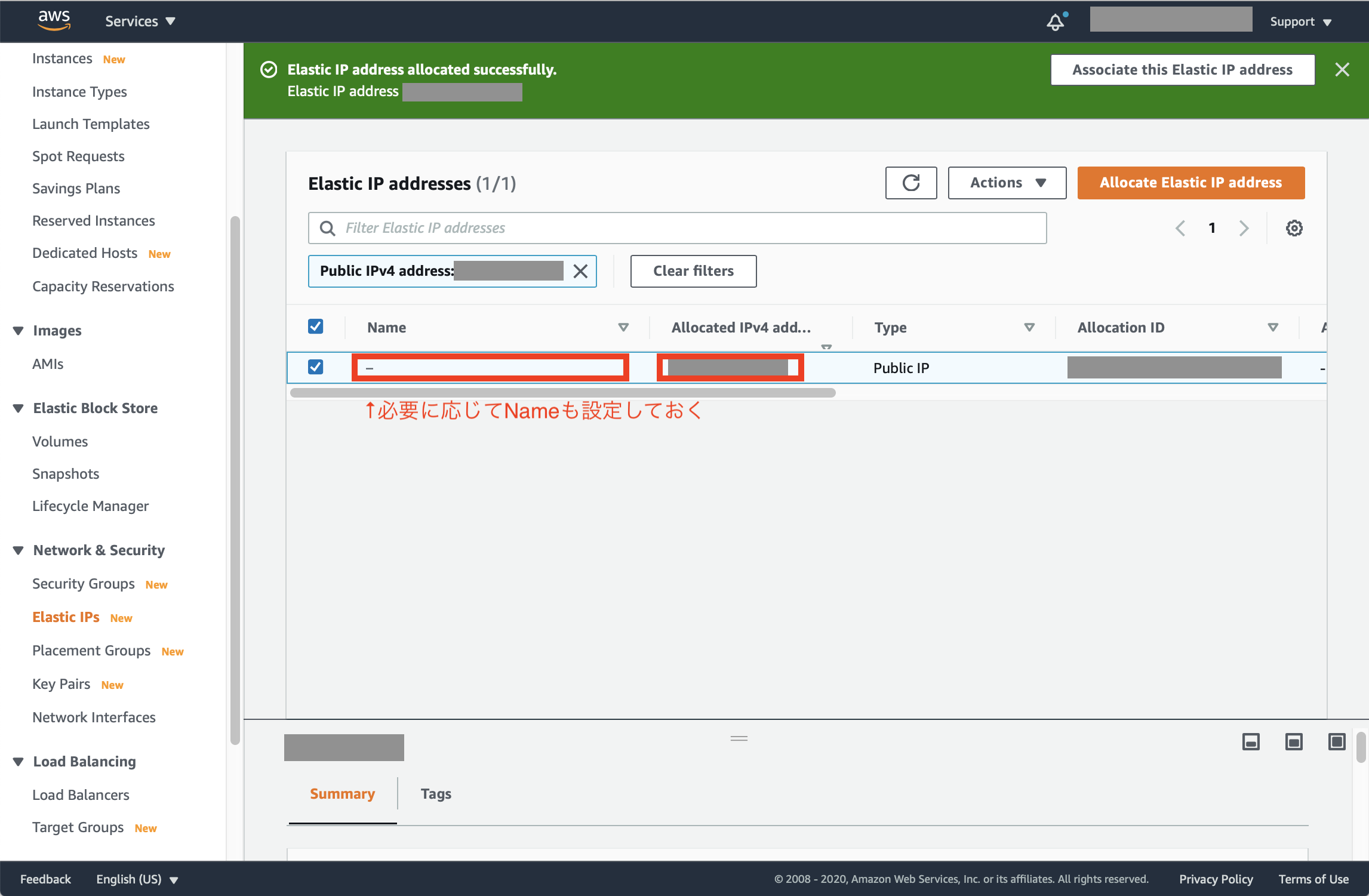Open Snapshots in the sidebar
The height and width of the screenshot is (896, 1369).
[x=66, y=474]
